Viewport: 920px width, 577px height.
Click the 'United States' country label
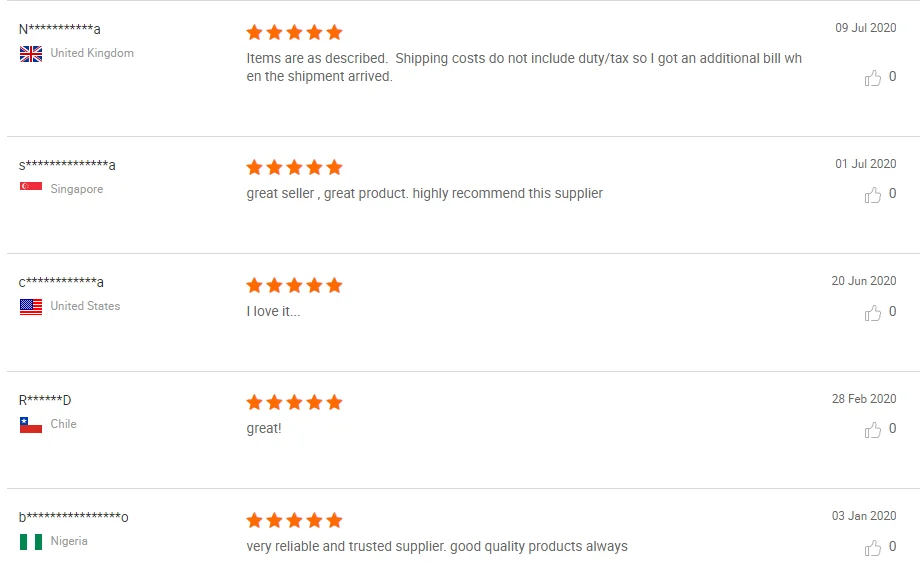tap(85, 306)
